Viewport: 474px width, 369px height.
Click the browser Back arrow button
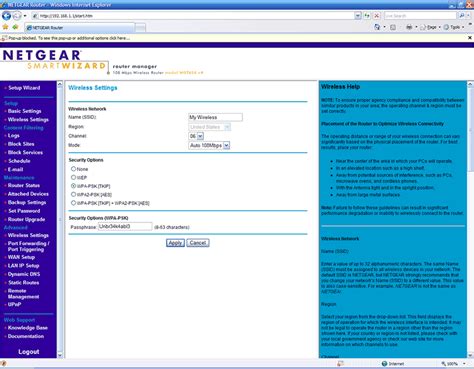pyautogui.click(x=6, y=15)
